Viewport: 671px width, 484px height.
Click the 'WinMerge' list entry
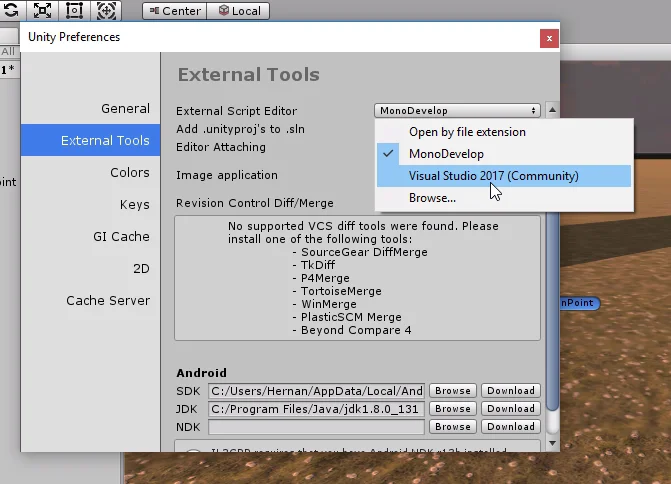point(329,304)
